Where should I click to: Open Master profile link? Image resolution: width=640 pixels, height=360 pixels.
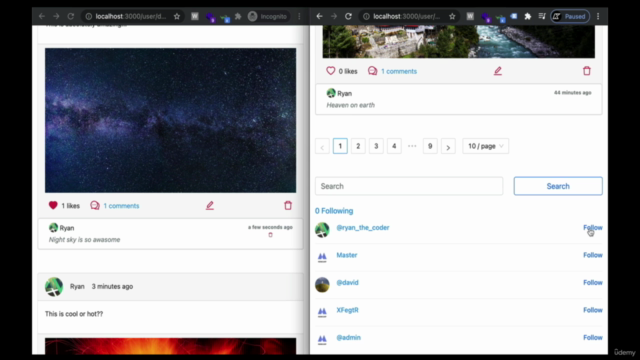pyautogui.click(x=347, y=255)
